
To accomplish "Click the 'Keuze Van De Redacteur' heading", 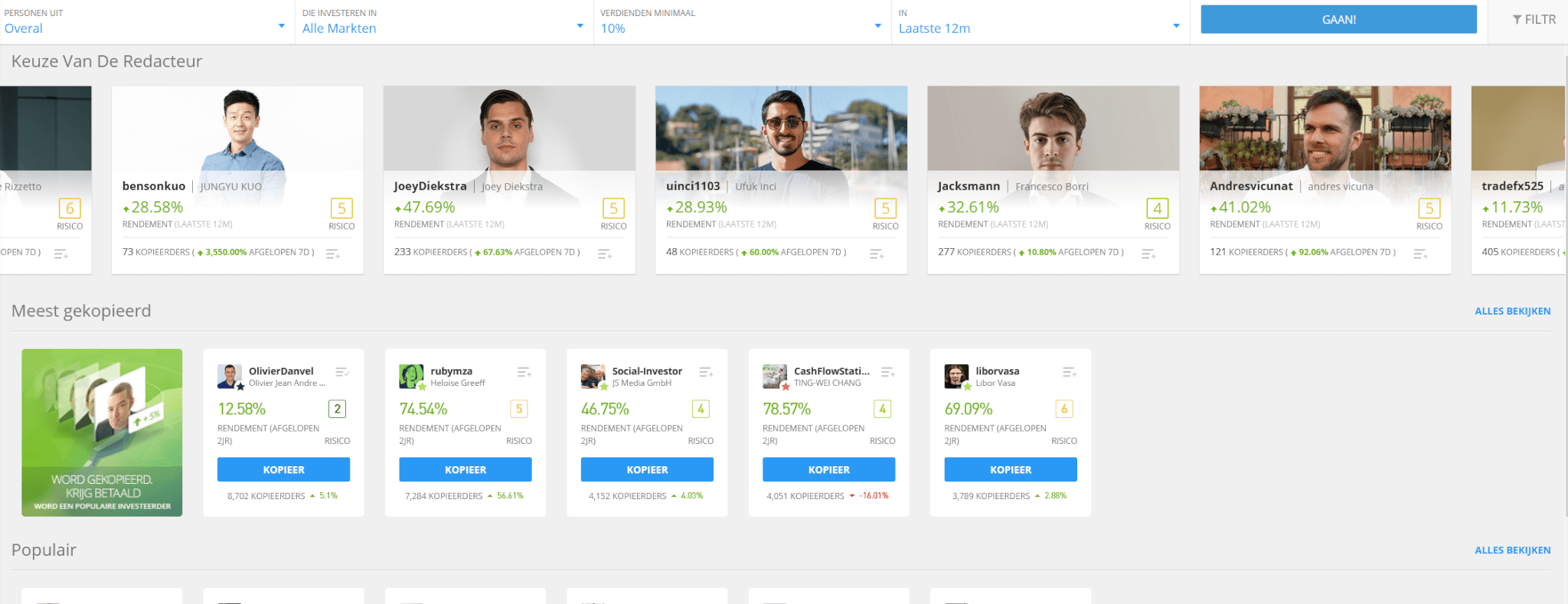I will point(106,61).
